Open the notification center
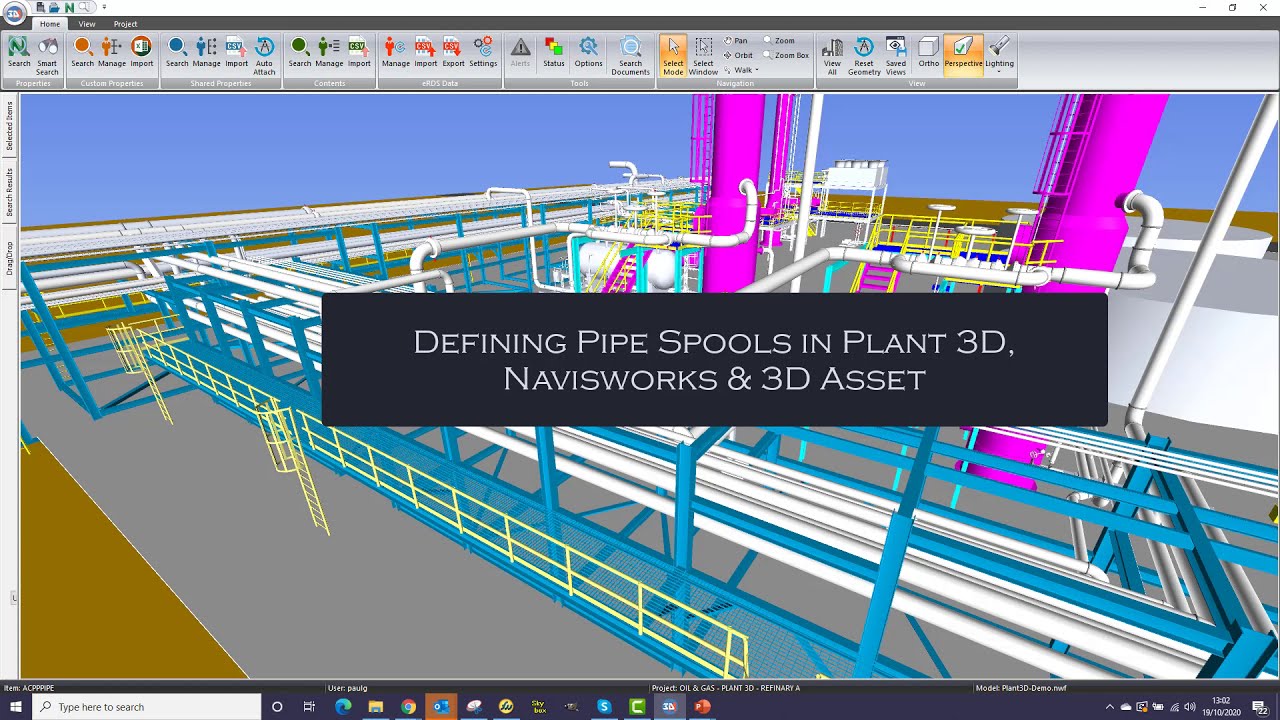Screen dimensions: 1280x720 pyautogui.click(x=1261, y=707)
